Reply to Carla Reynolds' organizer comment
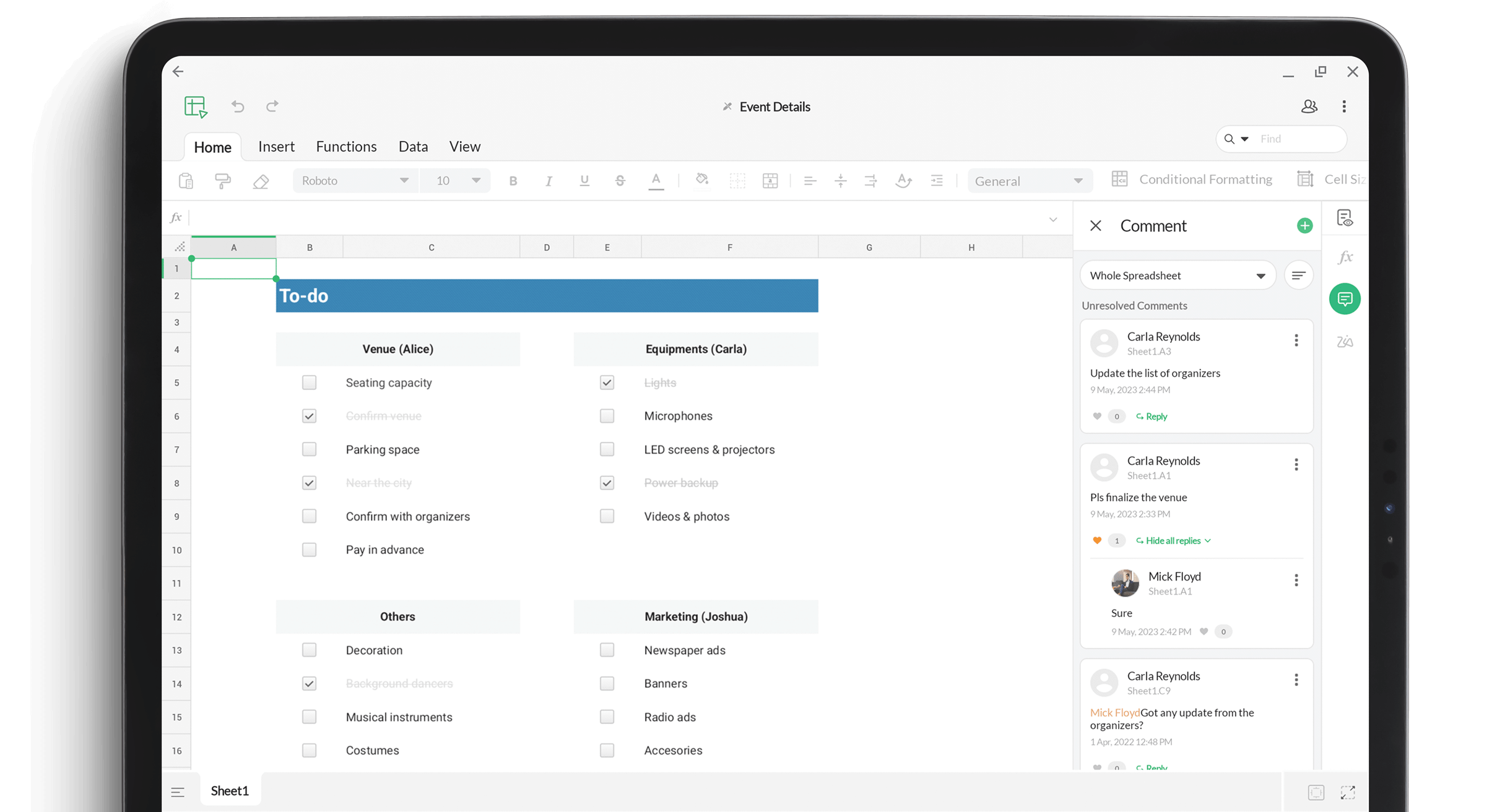This screenshot has height=812, width=1505. (x=1151, y=416)
